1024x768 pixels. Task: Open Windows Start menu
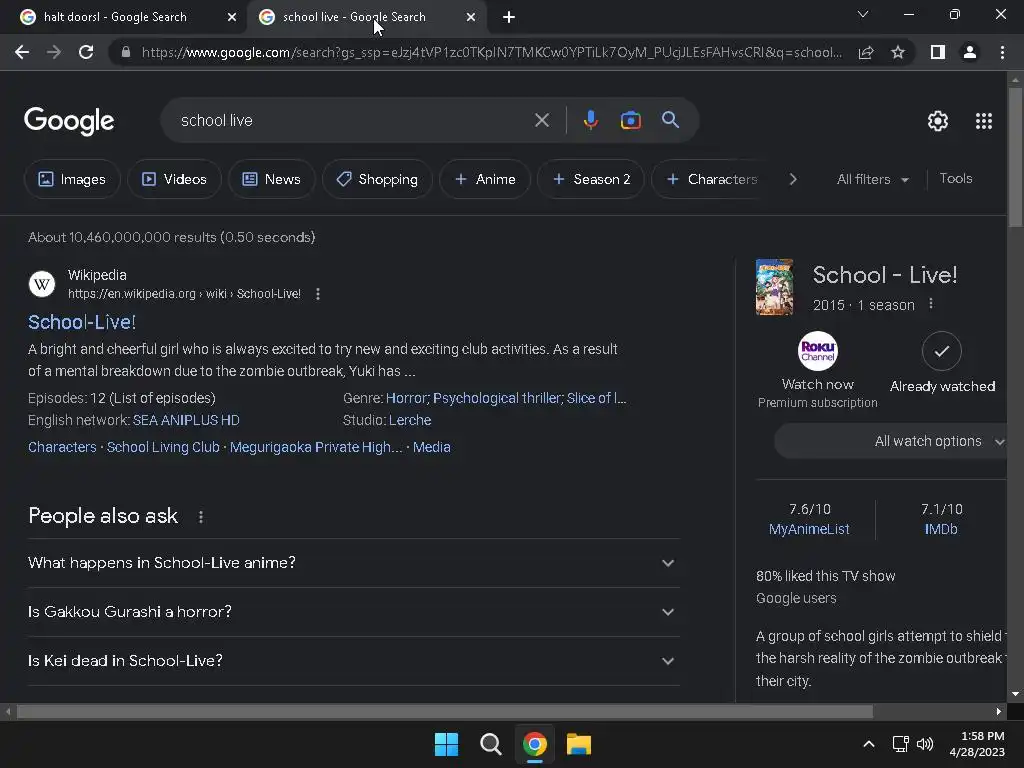point(447,744)
